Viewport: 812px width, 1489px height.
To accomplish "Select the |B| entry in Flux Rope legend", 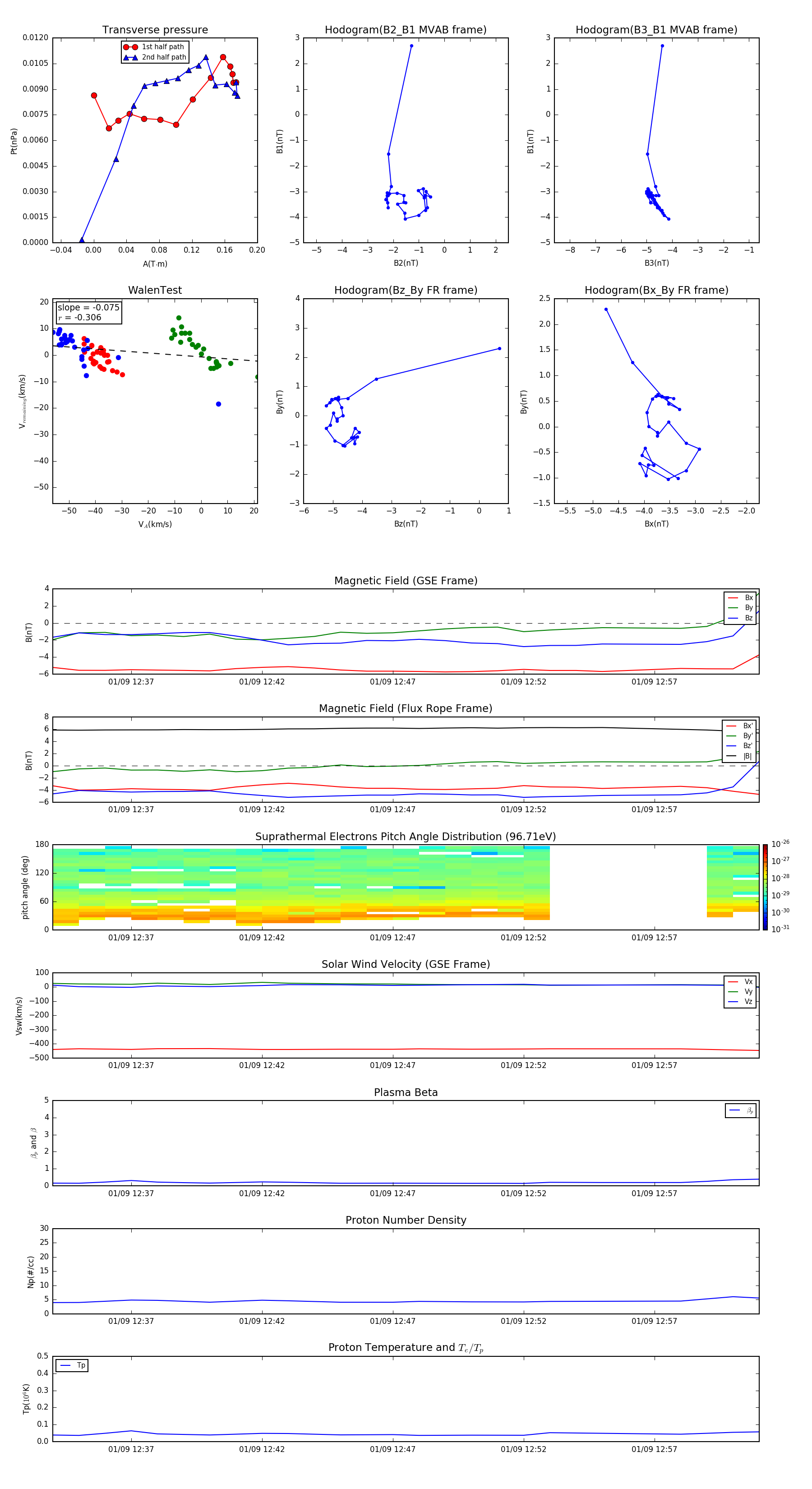I will [740, 756].
